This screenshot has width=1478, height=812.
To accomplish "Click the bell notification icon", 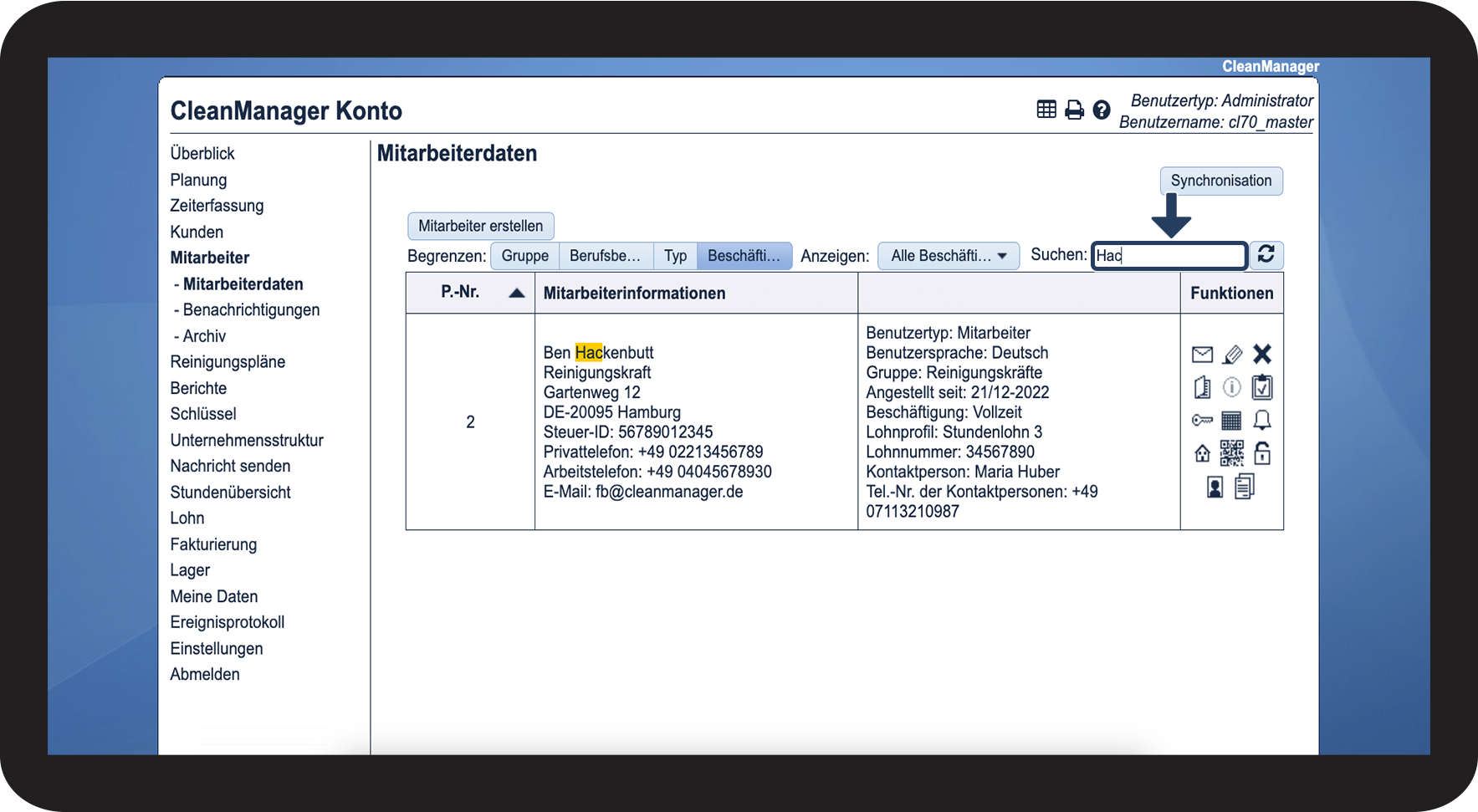I will 1262,420.
